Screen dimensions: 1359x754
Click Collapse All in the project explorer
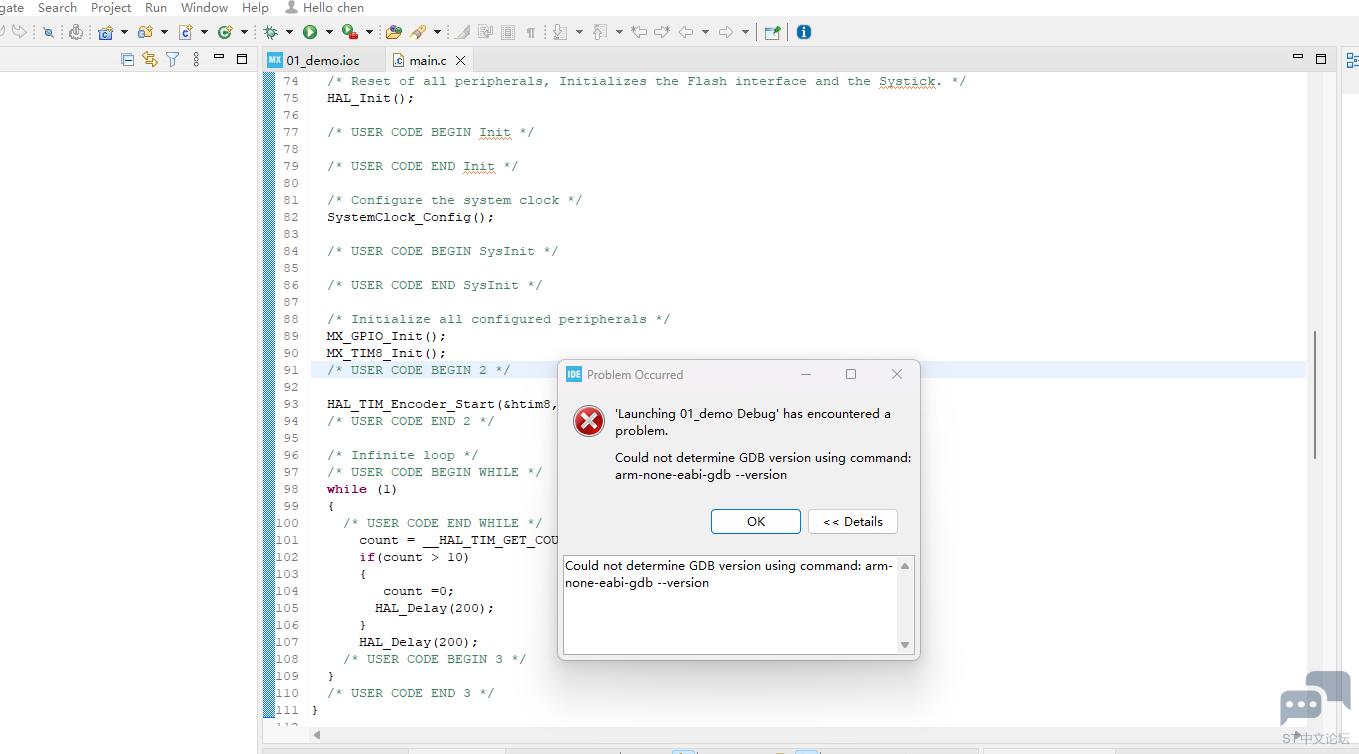(x=127, y=59)
